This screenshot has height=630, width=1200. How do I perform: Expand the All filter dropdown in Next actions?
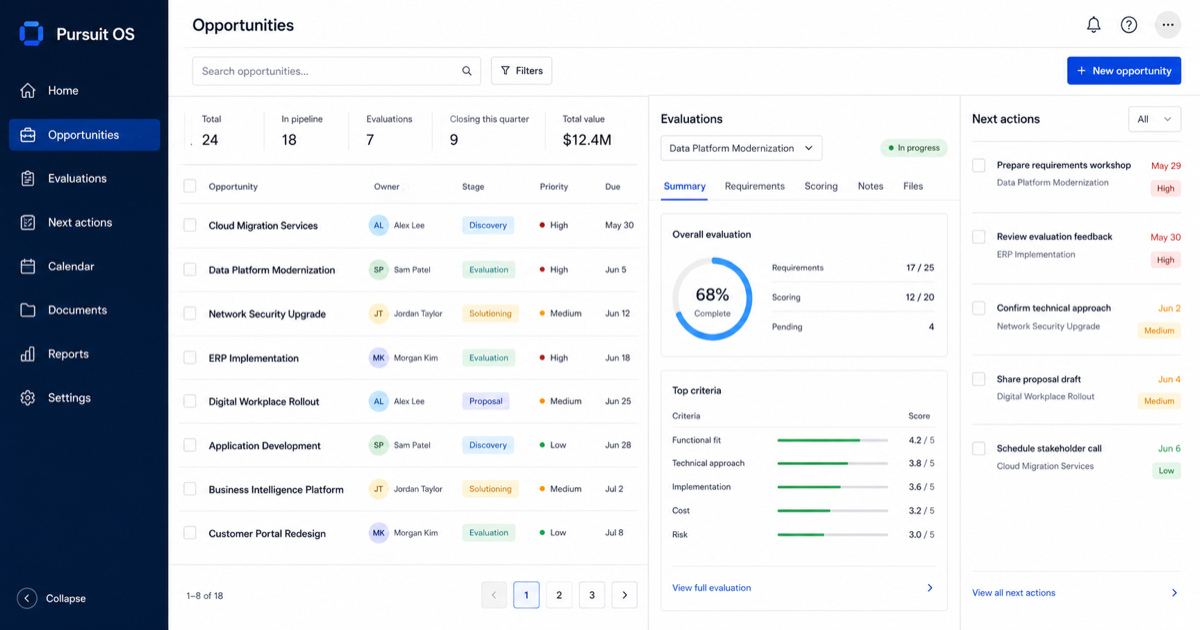click(x=1154, y=120)
